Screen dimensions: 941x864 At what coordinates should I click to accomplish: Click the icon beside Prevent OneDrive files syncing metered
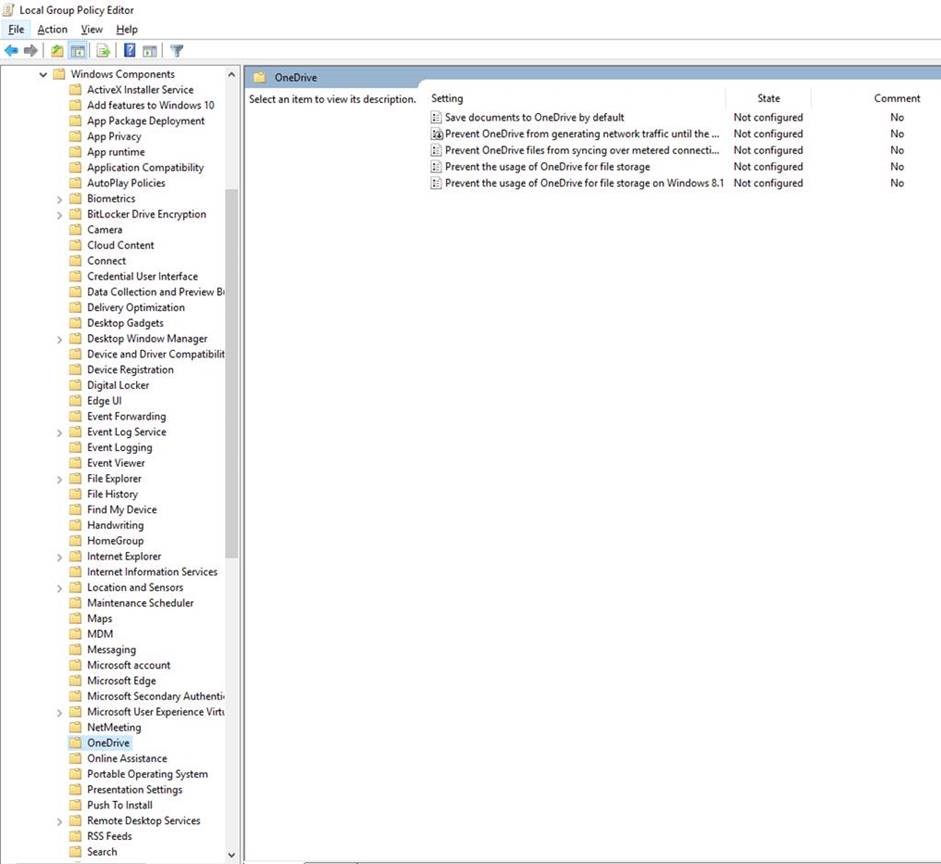[436, 151]
